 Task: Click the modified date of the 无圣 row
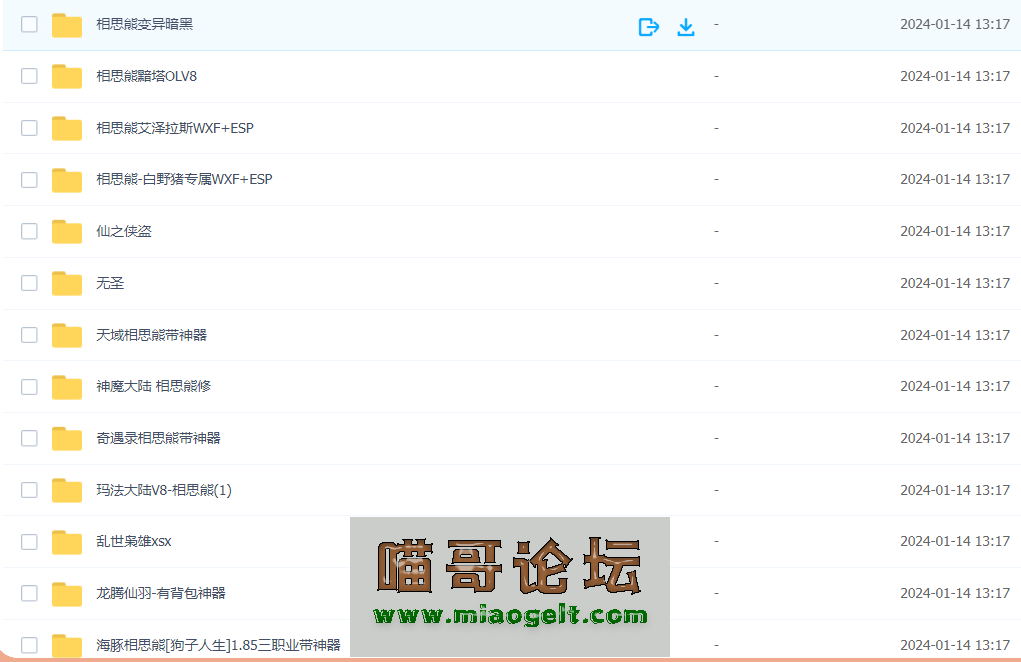coord(954,283)
